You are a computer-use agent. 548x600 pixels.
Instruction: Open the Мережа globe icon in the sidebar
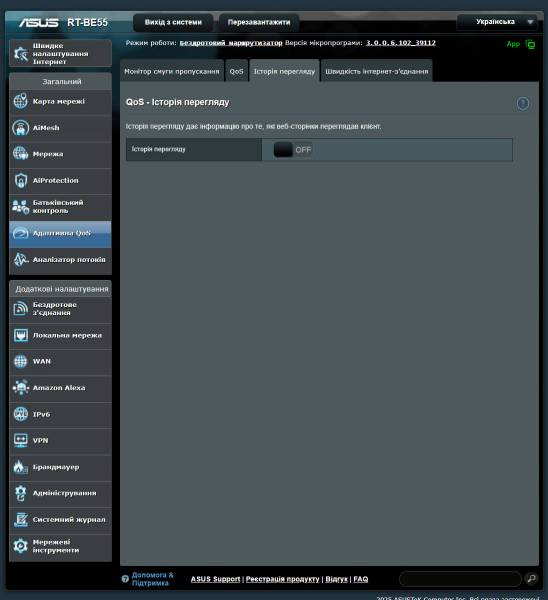(21, 154)
